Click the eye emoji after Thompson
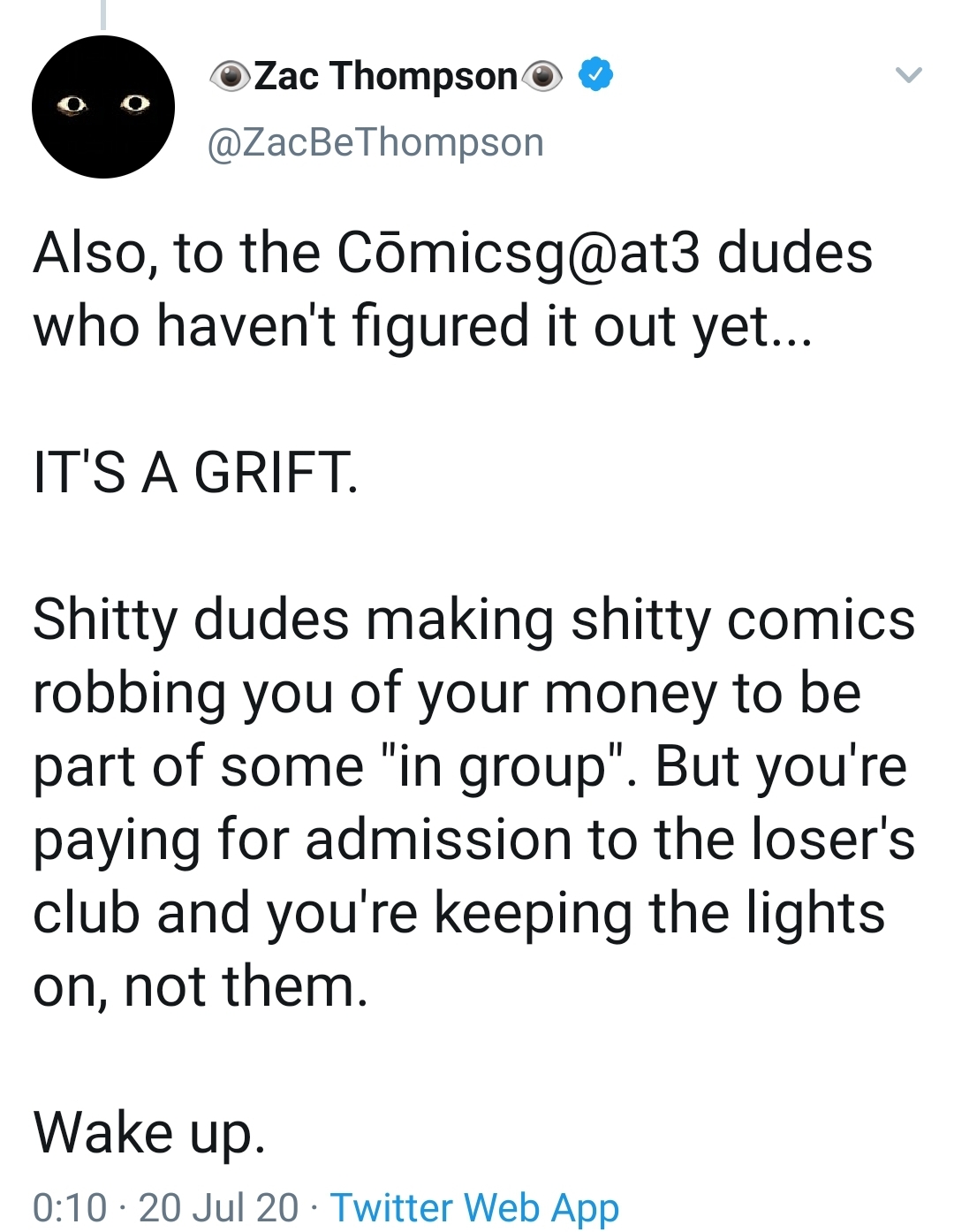954x1232 pixels. pyautogui.click(x=541, y=77)
